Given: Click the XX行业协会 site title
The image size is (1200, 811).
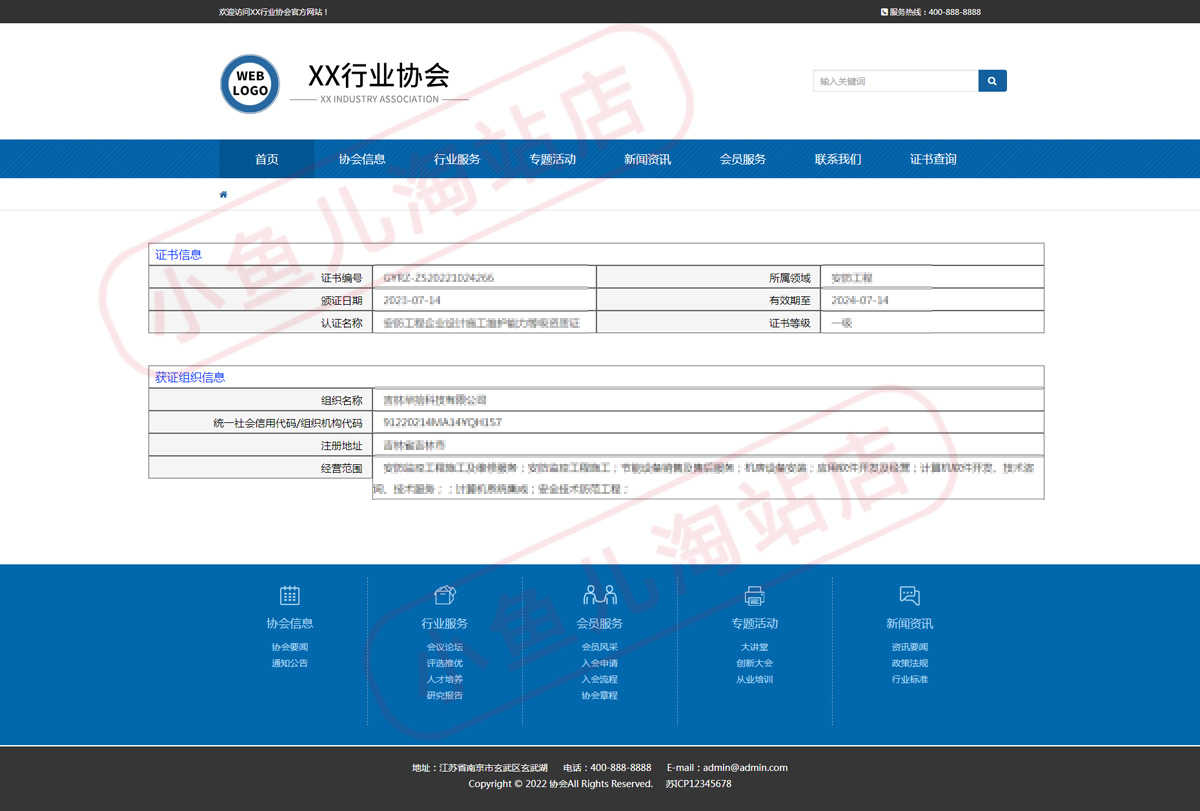Looking at the screenshot, I should pyautogui.click(x=379, y=76).
